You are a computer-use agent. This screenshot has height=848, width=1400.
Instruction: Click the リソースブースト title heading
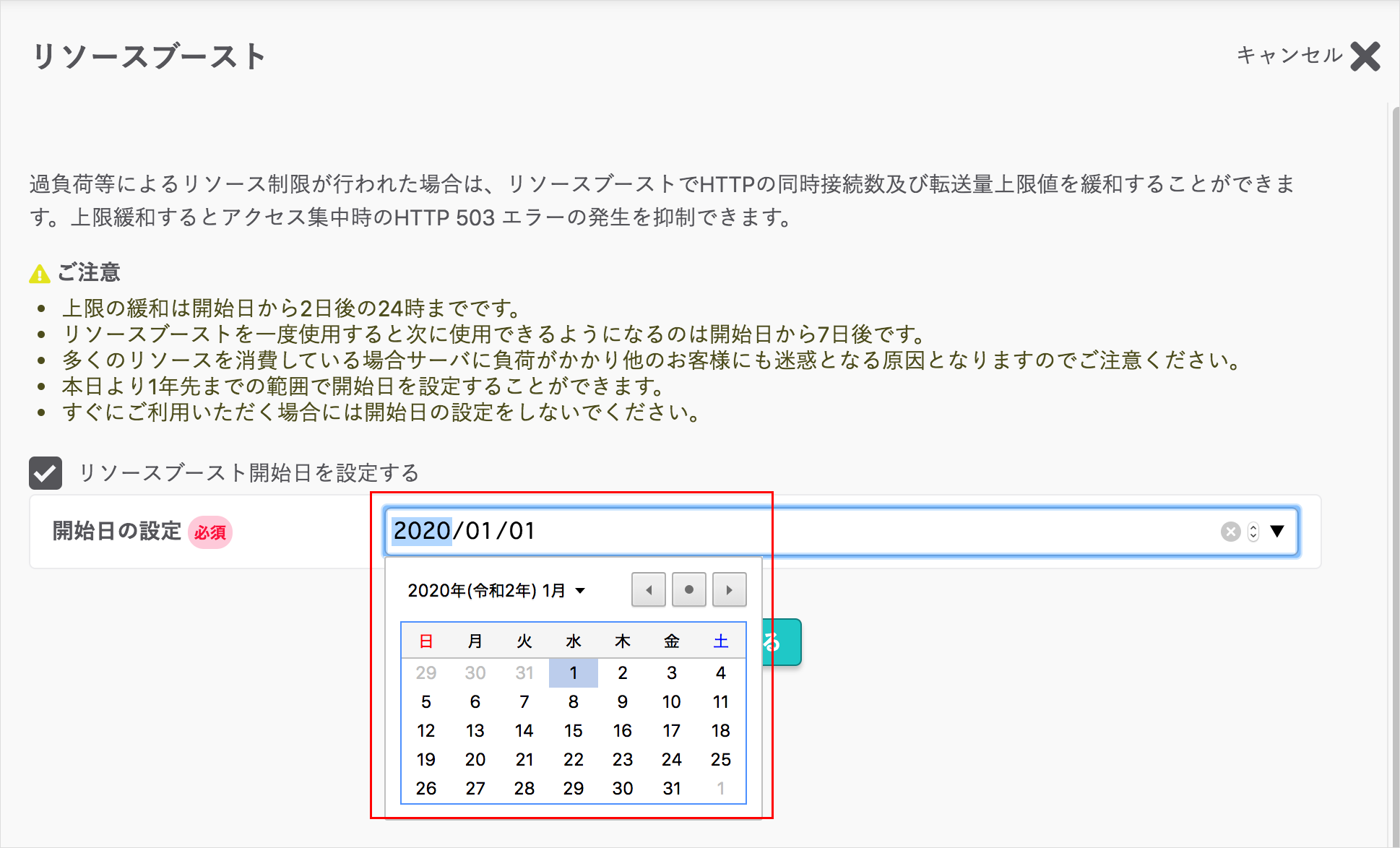(147, 57)
